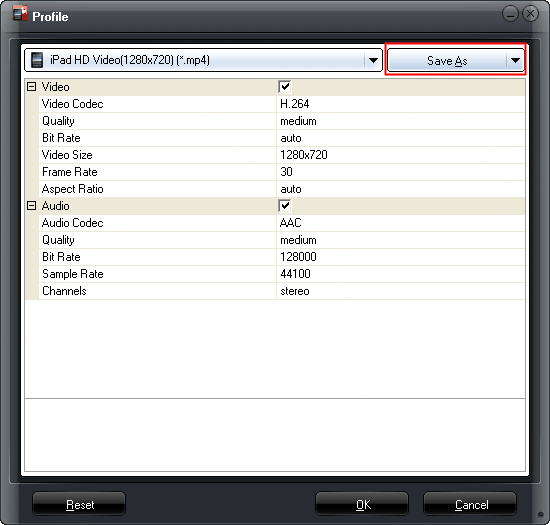Select the Video section header label
Screen dimensions: 550x525
click(x=55, y=87)
